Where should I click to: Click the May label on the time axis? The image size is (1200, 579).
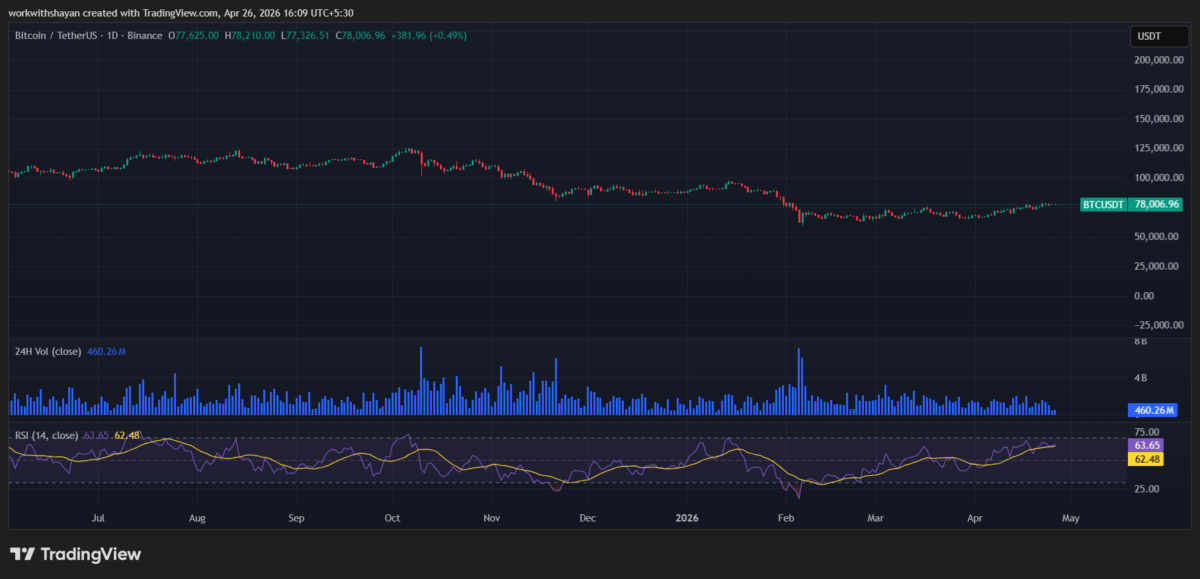1070,519
